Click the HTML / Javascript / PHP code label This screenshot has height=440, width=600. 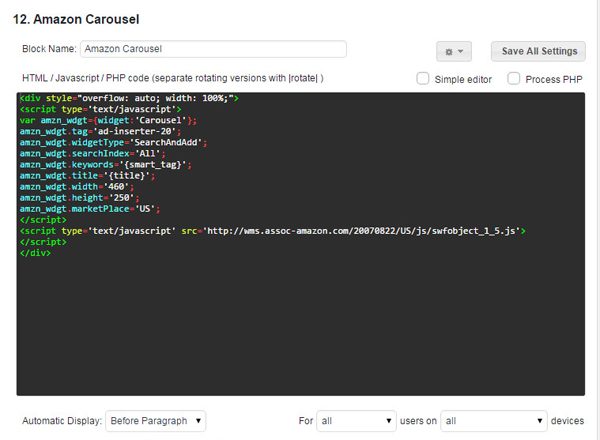point(173,78)
